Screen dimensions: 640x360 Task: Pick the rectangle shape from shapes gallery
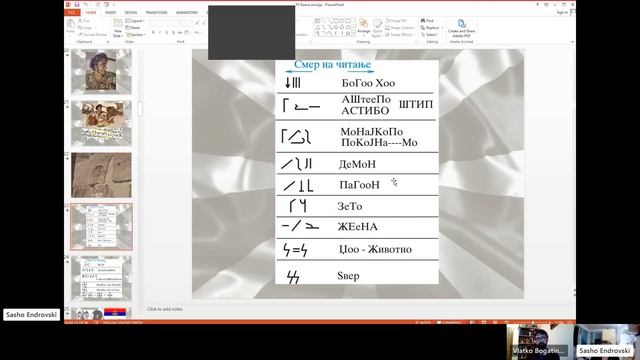pyautogui.click(x=336, y=21)
